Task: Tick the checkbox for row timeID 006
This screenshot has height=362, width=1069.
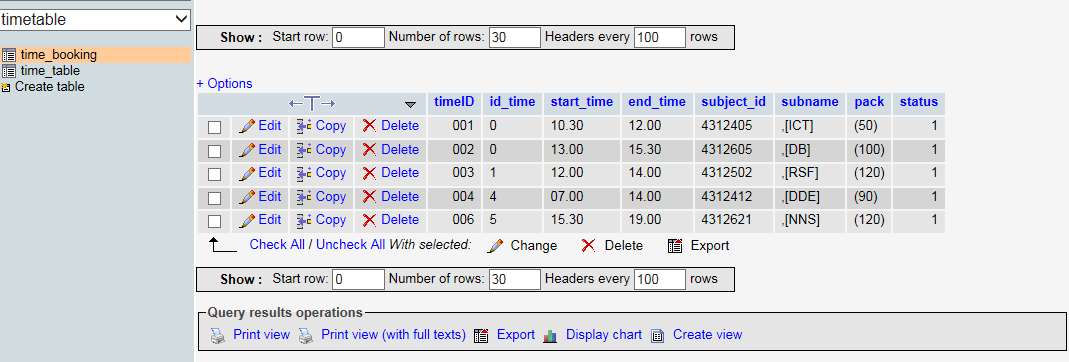Action: pyautogui.click(x=215, y=222)
